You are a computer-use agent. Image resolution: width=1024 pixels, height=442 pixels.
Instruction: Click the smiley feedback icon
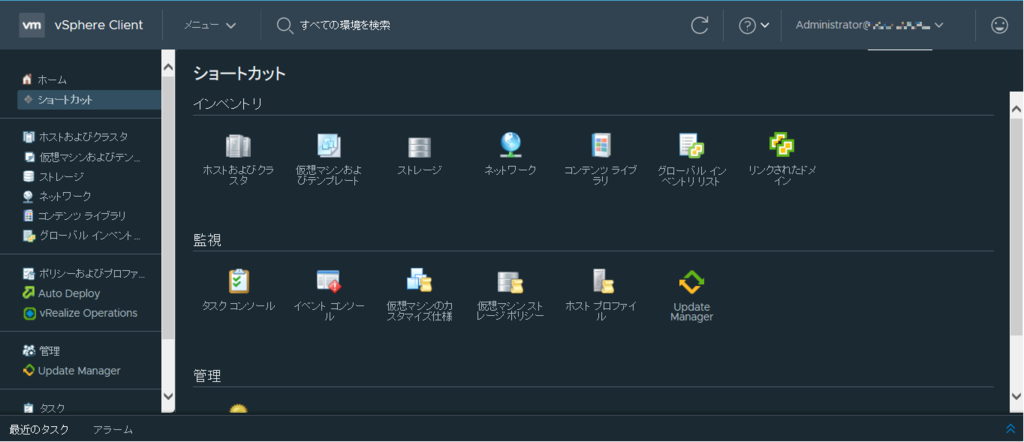pyautogui.click(x=999, y=25)
